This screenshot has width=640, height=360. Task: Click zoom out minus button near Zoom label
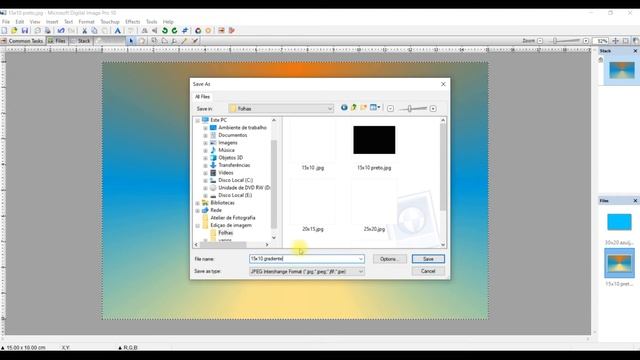(x=540, y=41)
